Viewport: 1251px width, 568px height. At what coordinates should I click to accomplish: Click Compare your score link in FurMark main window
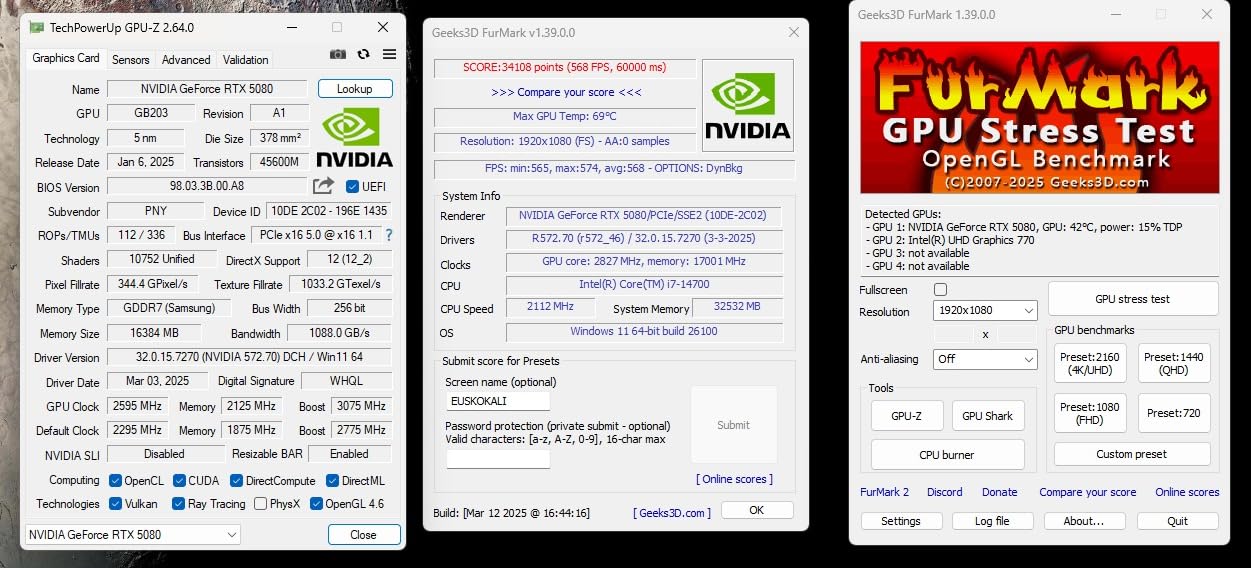[1088, 492]
